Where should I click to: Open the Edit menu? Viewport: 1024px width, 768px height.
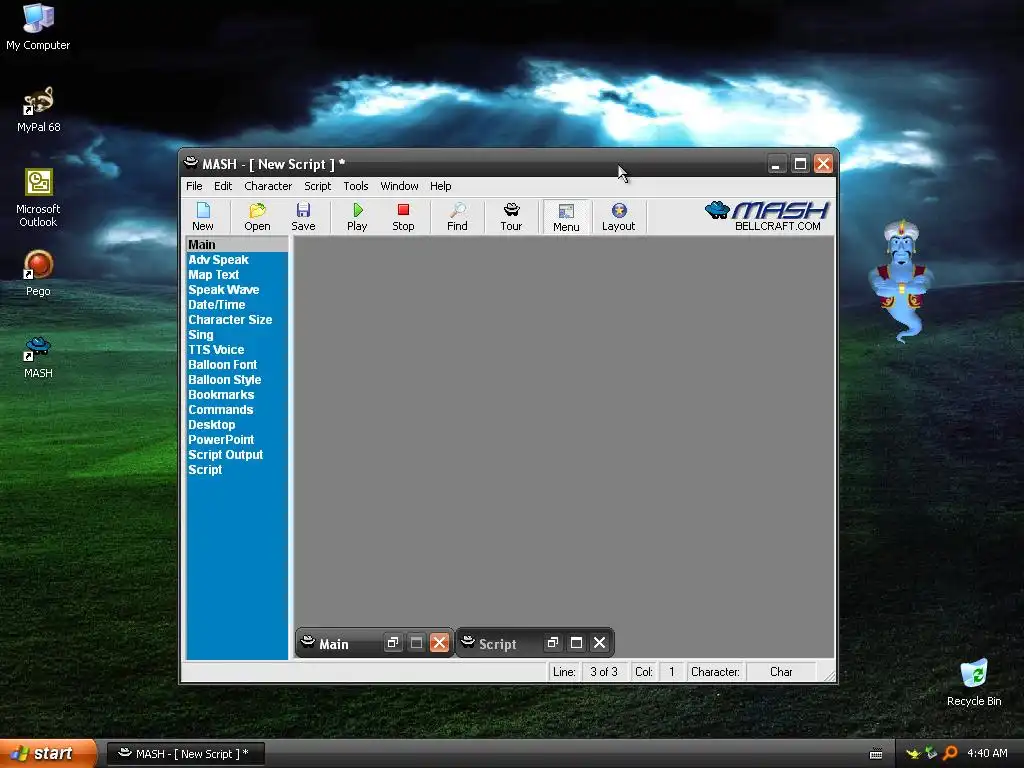coord(223,186)
